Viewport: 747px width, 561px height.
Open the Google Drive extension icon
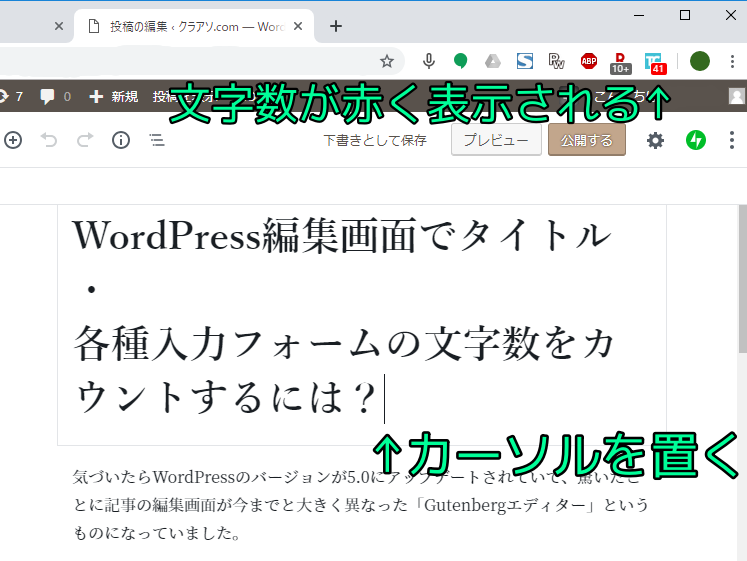click(x=493, y=61)
